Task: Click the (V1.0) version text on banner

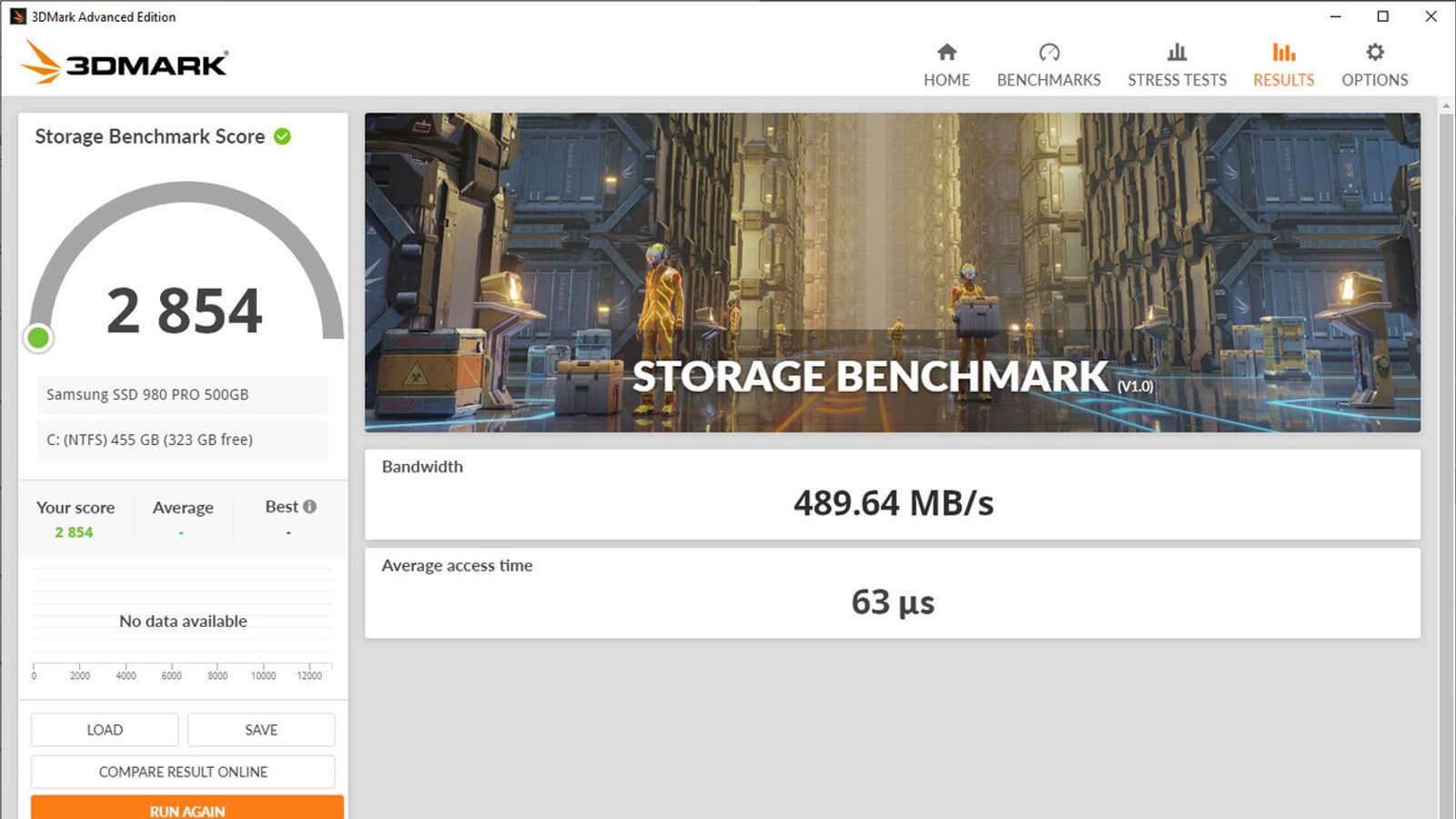Action: coord(1136,386)
